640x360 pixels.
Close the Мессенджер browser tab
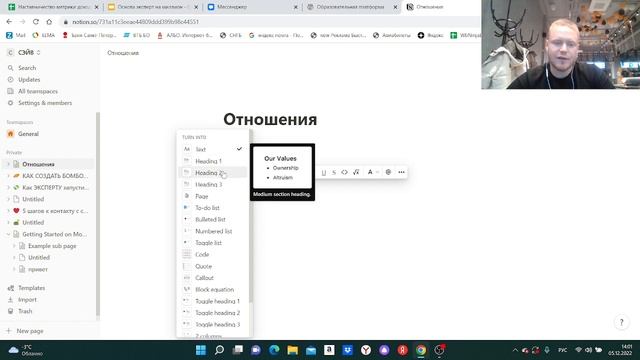pyautogui.click(x=296, y=7)
